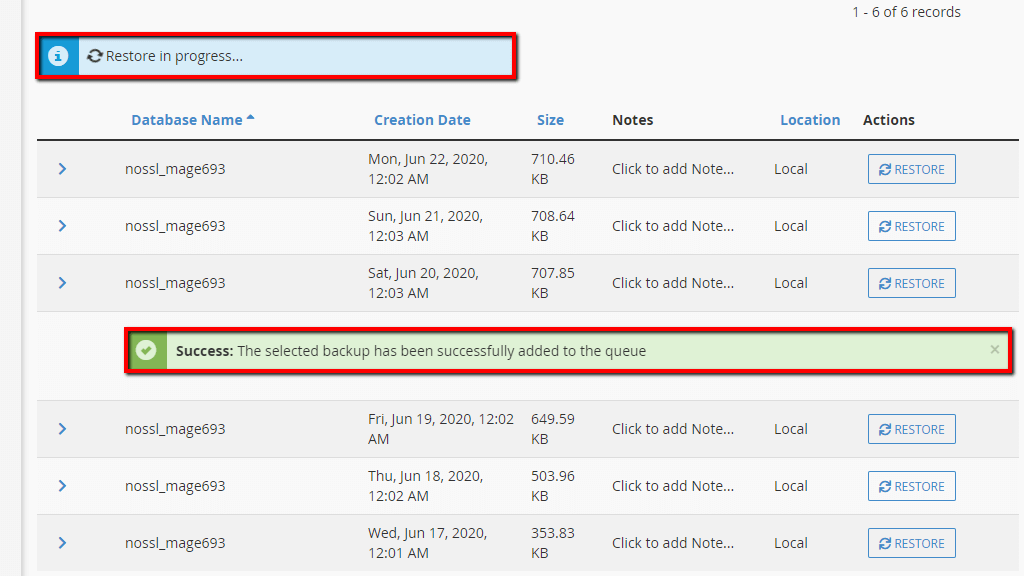Click Local in the Jun 21 row
The width and height of the screenshot is (1024, 576).
791,226
